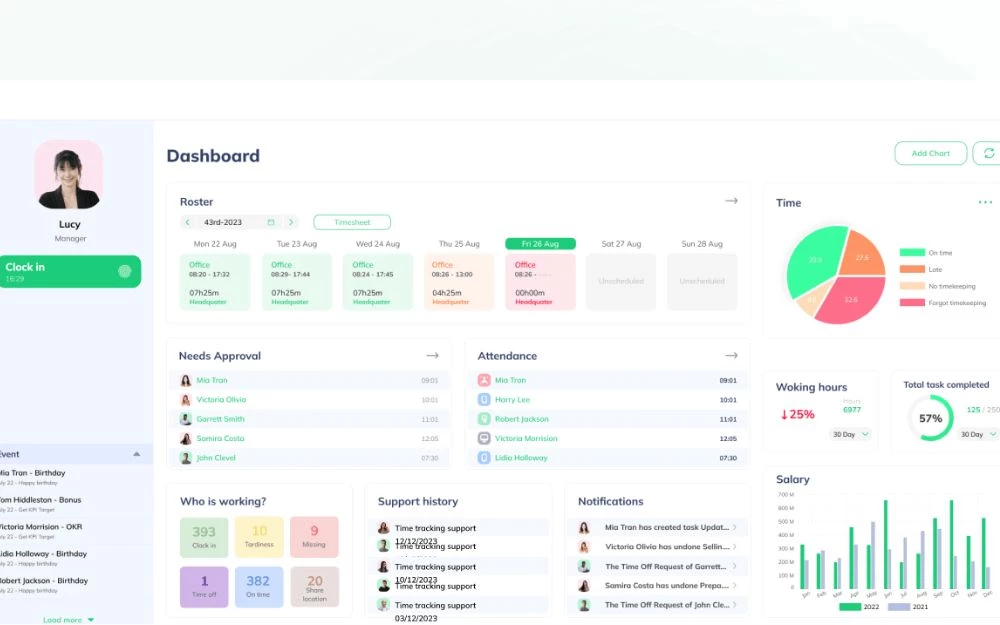
Task: Open the Roster panel arrow icon
Action: (731, 201)
